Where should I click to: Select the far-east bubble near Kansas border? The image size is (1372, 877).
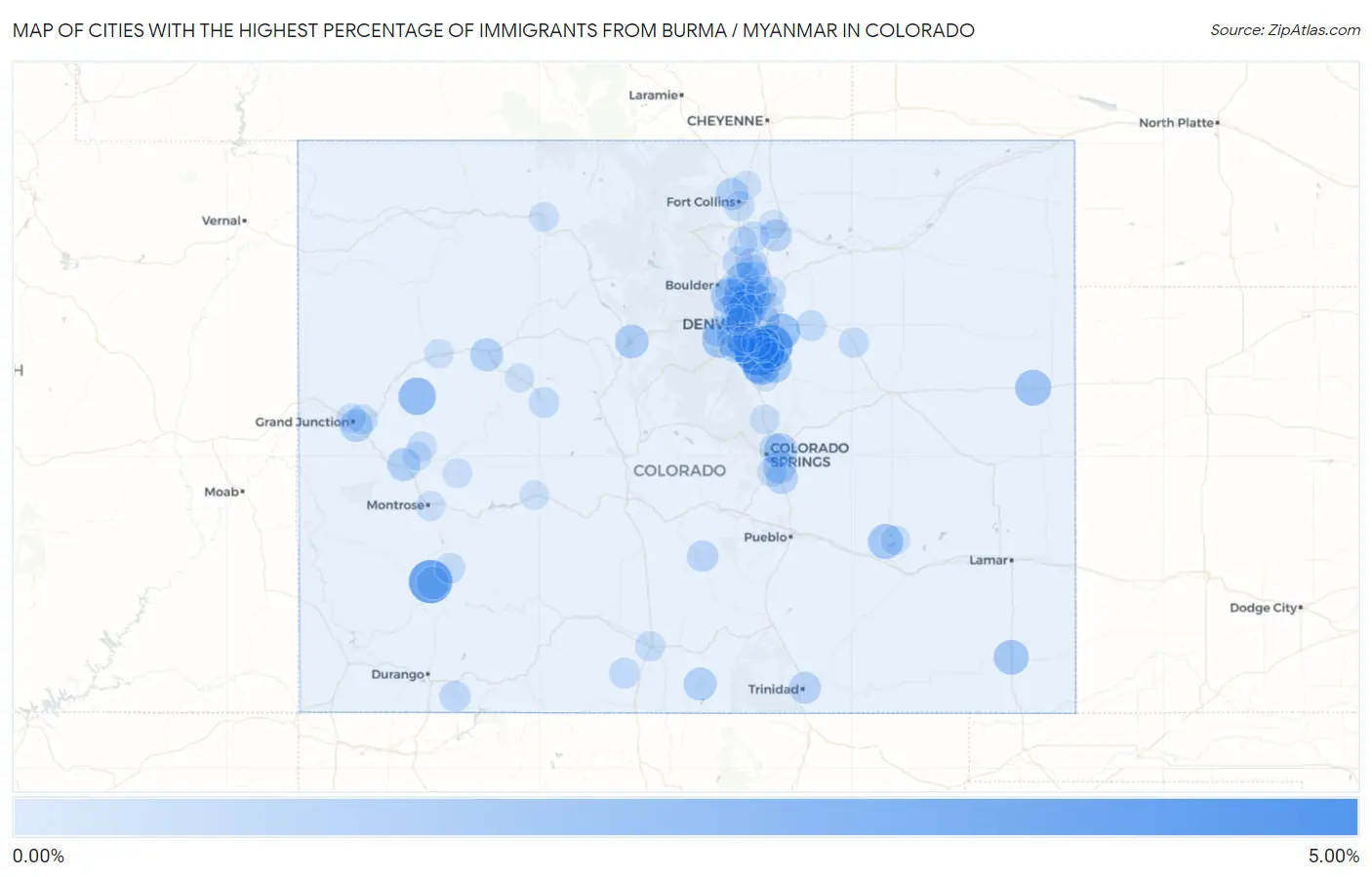click(x=1032, y=388)
